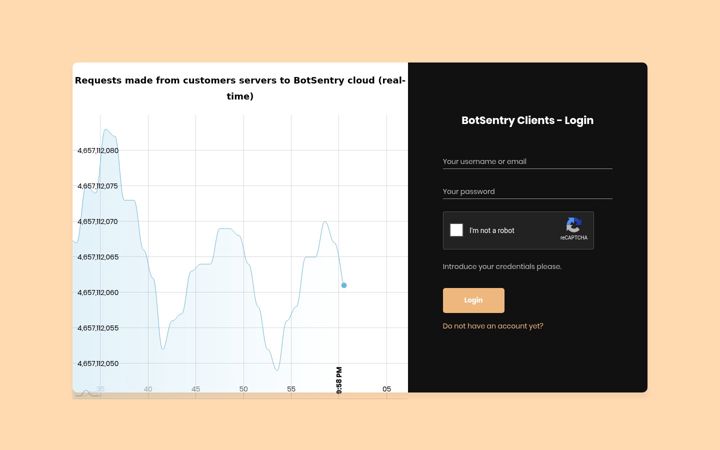Image resolution: width=720 pixels, height=450 pixels.
Task: Click the 50 x-axis tick label
Action: pos(243,389)
